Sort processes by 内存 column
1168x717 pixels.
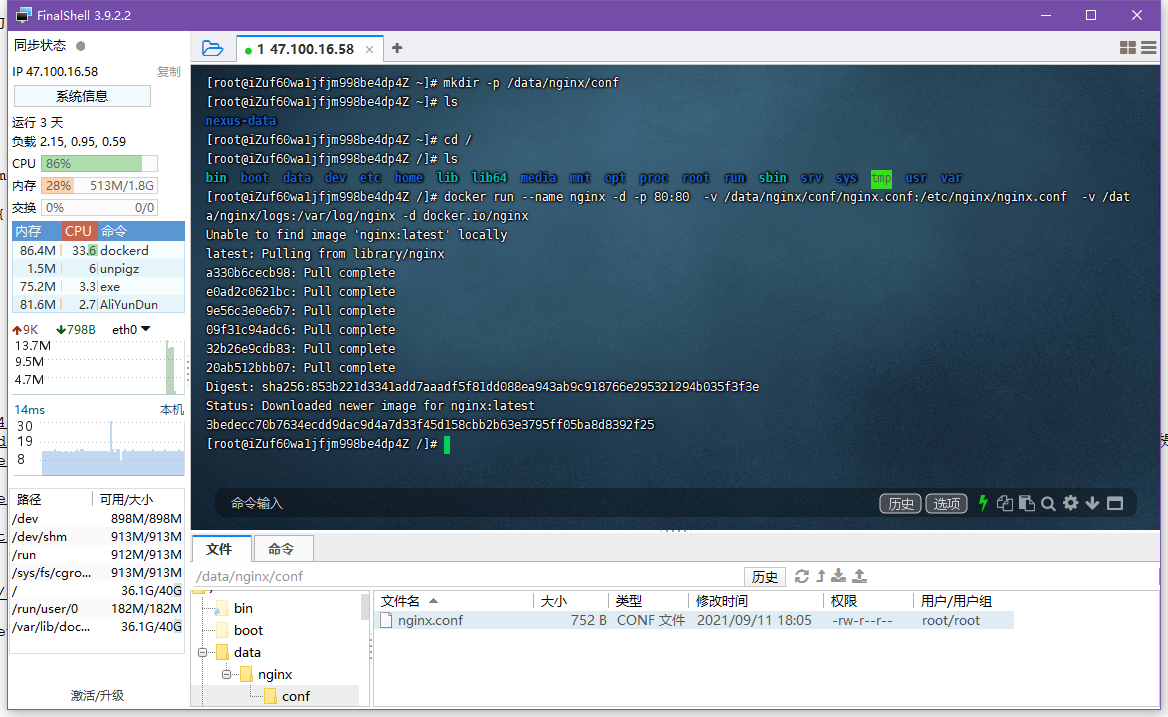(36, 231)
